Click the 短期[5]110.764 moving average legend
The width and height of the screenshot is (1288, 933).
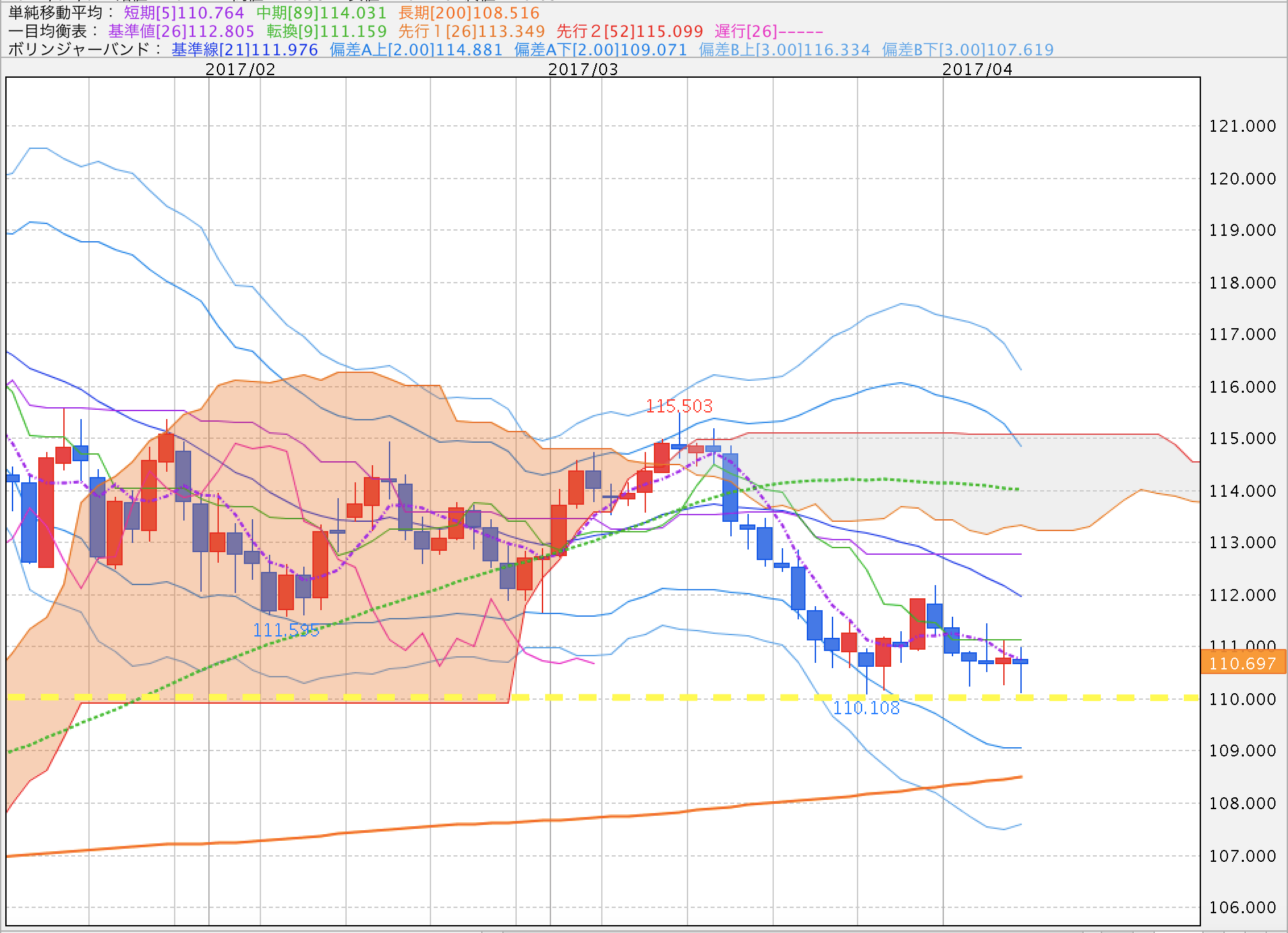(x=184, y=13)
